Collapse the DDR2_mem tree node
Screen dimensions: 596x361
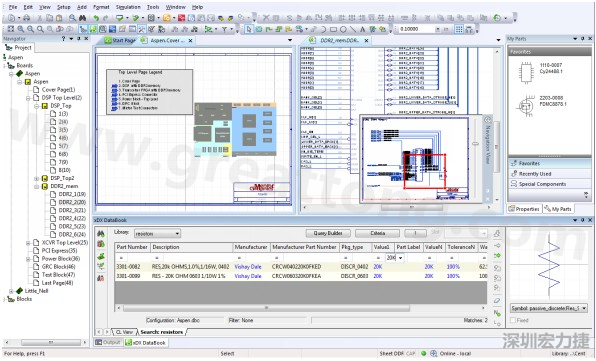coord(36,187)
